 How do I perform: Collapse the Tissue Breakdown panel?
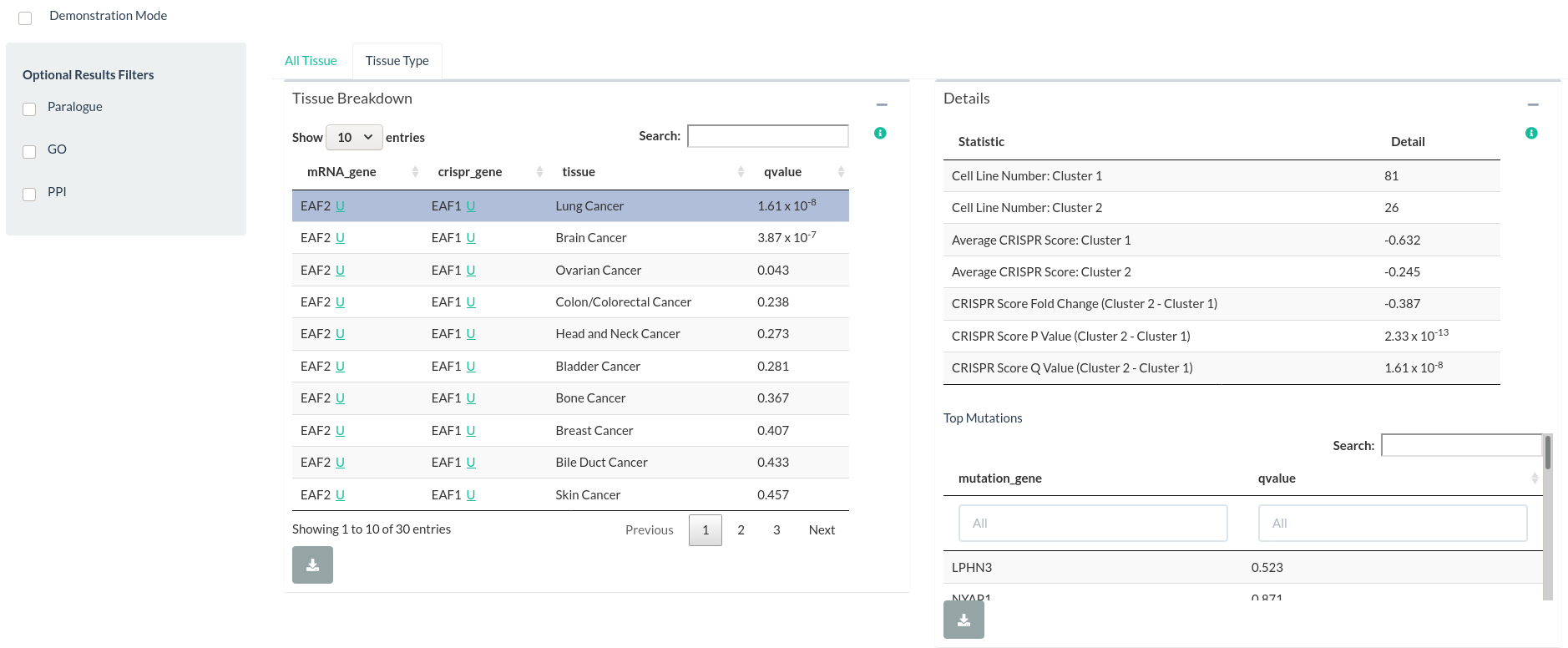click(882, 105)
